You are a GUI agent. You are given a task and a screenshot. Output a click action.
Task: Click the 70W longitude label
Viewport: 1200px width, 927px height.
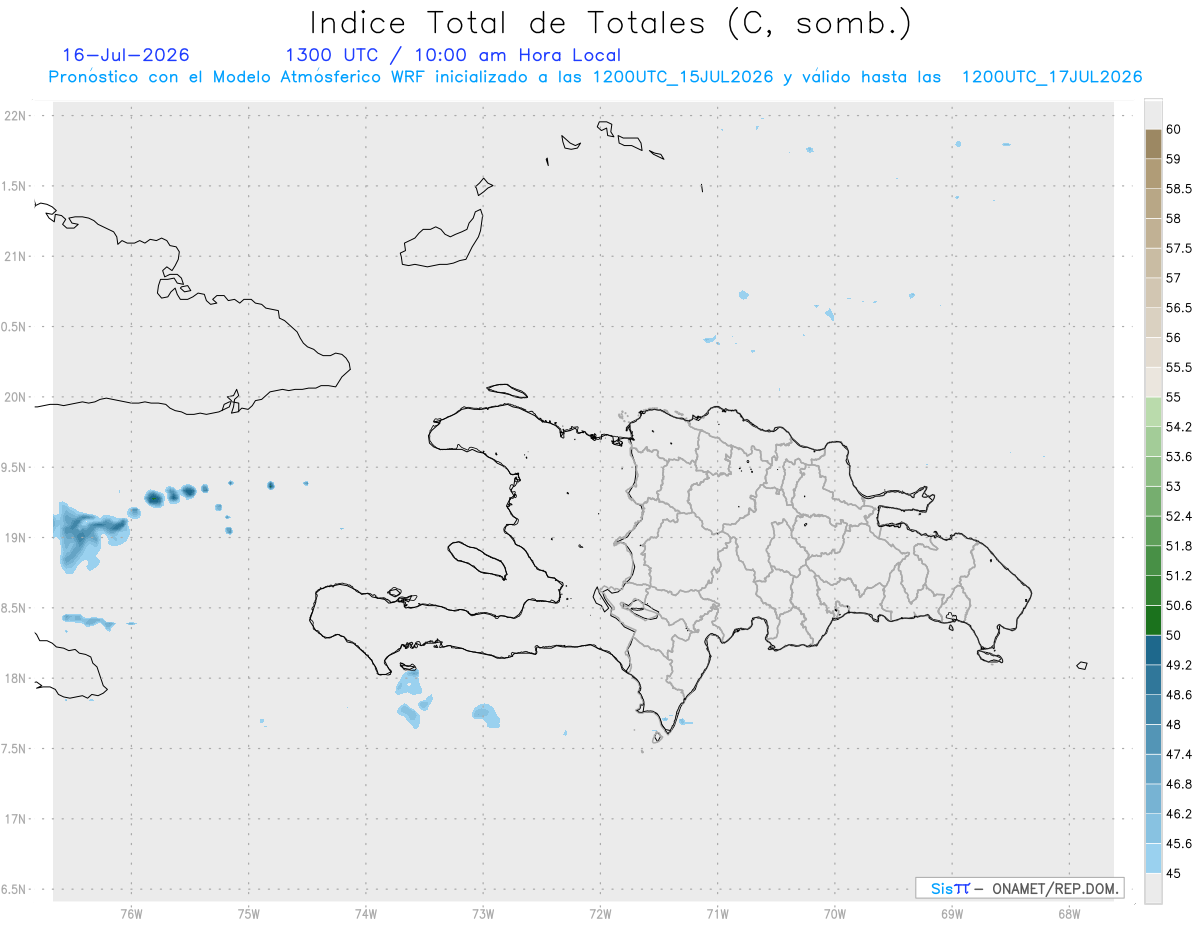tap(835, 914)
